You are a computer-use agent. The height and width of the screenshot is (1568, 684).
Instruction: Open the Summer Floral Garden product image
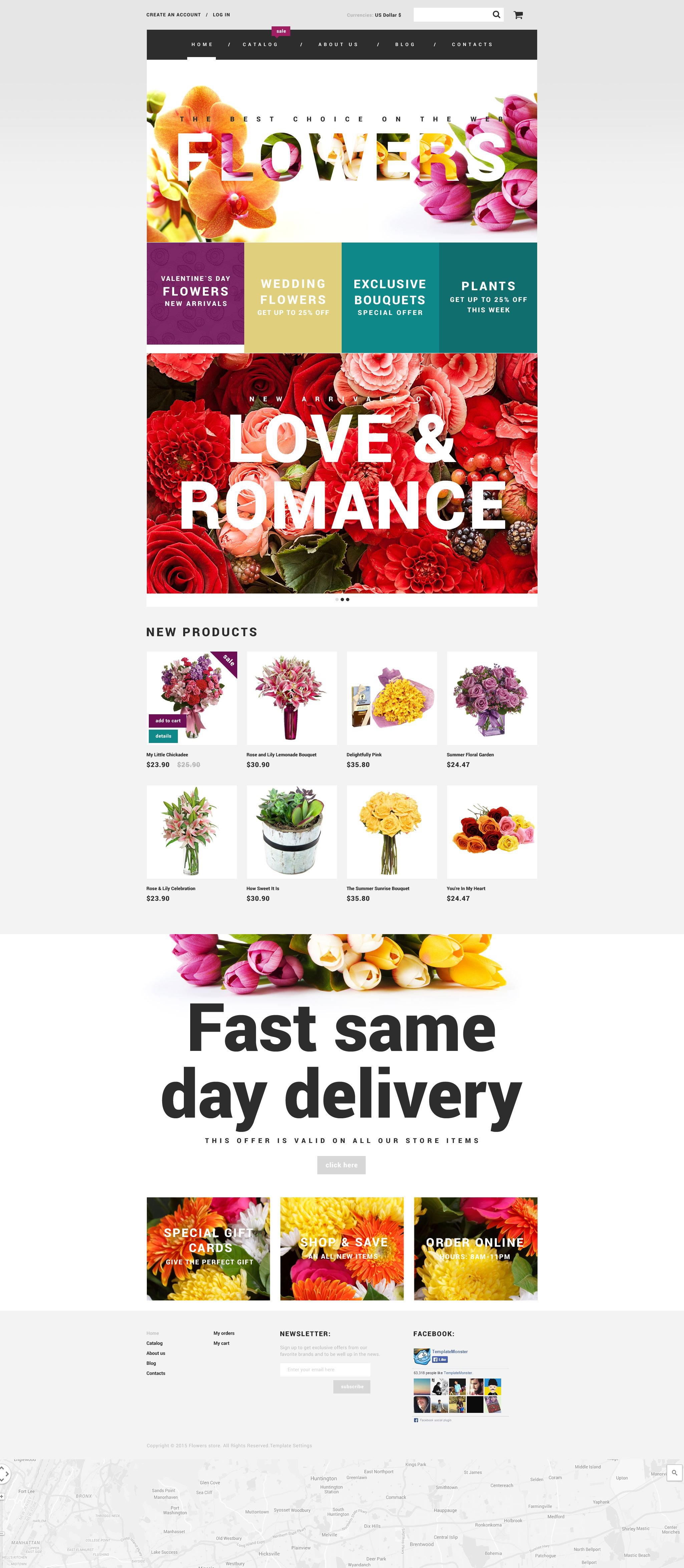click(x=492, y=698)
